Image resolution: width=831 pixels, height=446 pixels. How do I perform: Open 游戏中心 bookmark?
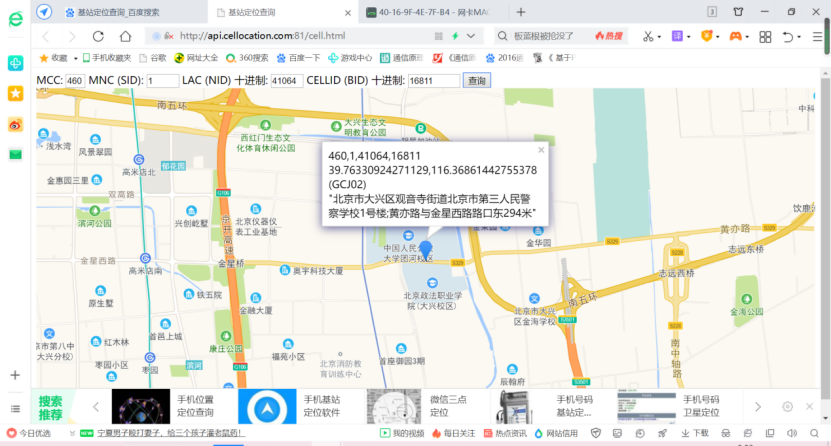[350, 58]
